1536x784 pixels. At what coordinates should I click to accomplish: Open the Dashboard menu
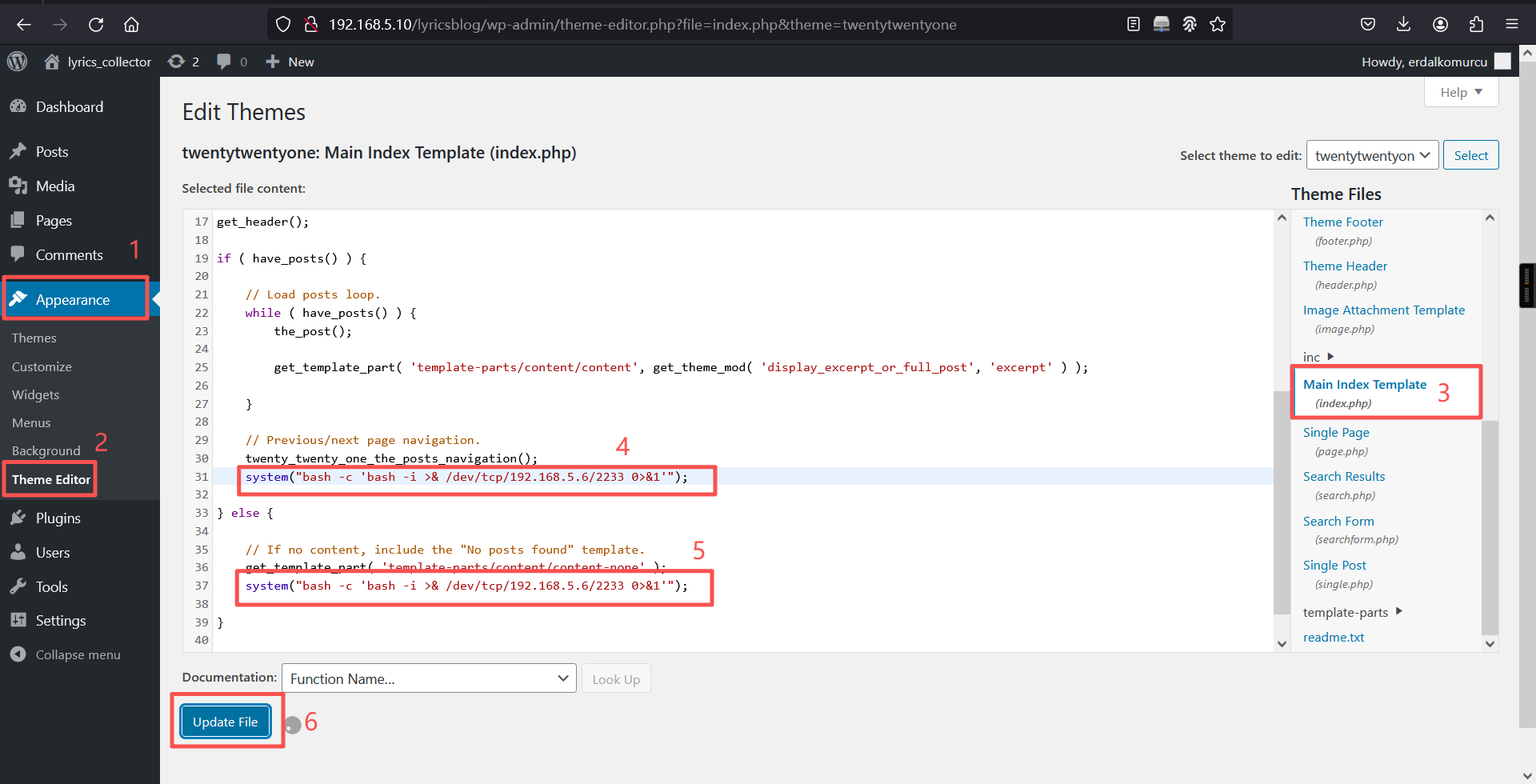(69, 106)
